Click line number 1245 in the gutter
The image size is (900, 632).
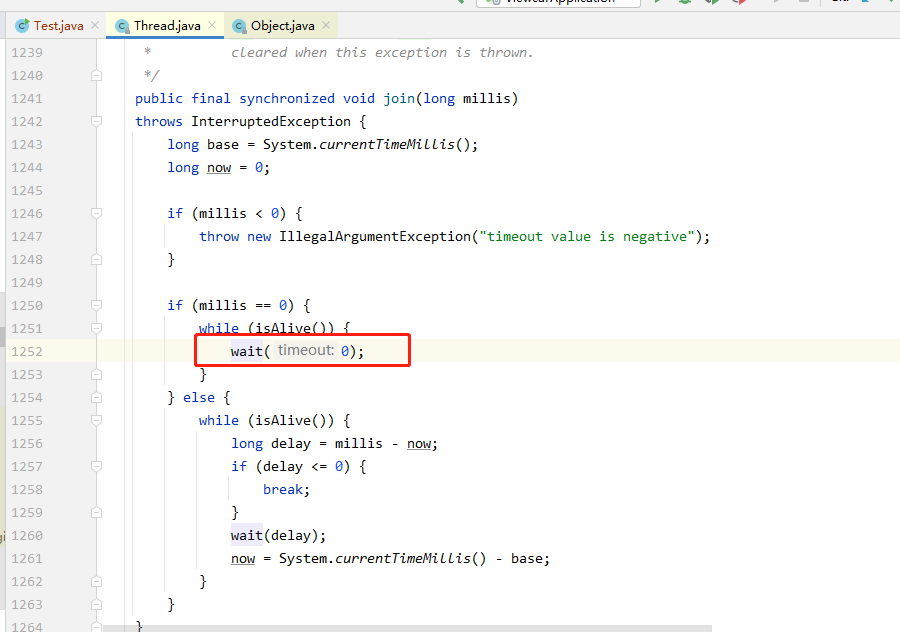[x=27, y=191]
